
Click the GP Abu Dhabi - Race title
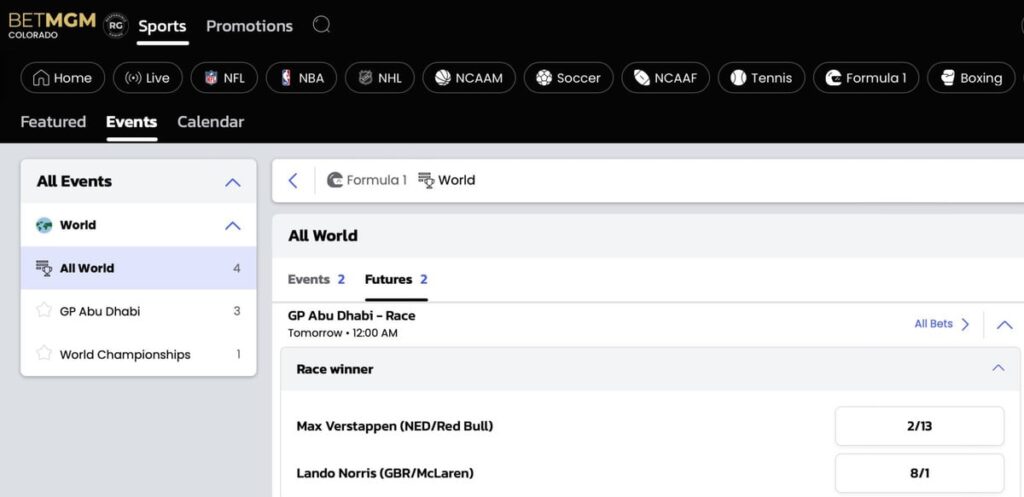(351, 316)
